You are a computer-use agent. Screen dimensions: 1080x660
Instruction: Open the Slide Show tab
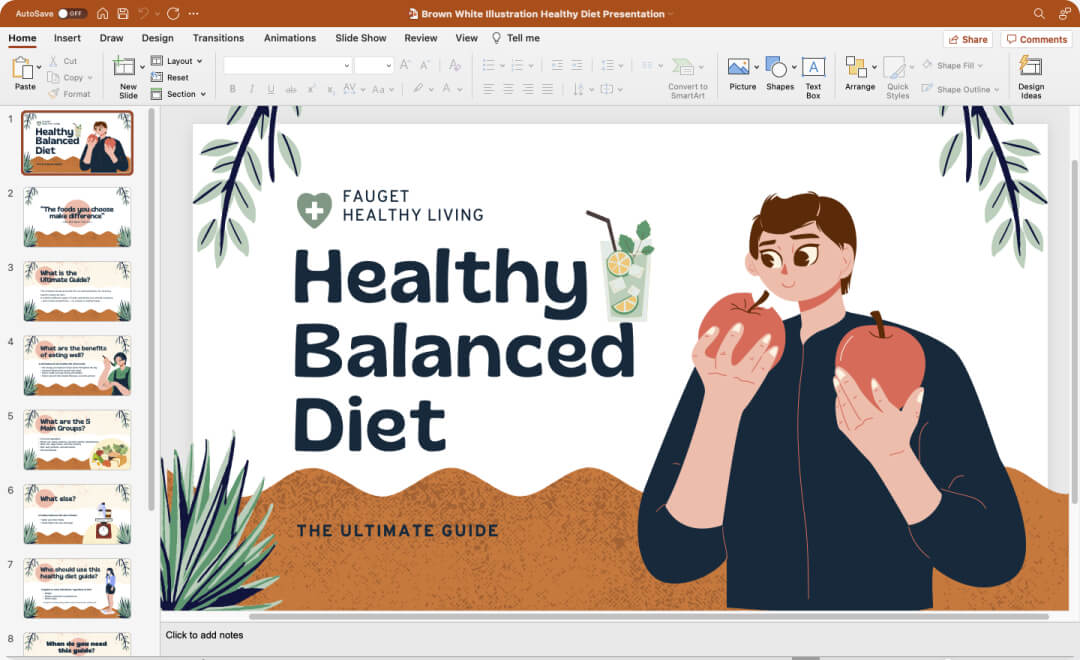pos(360,38)
